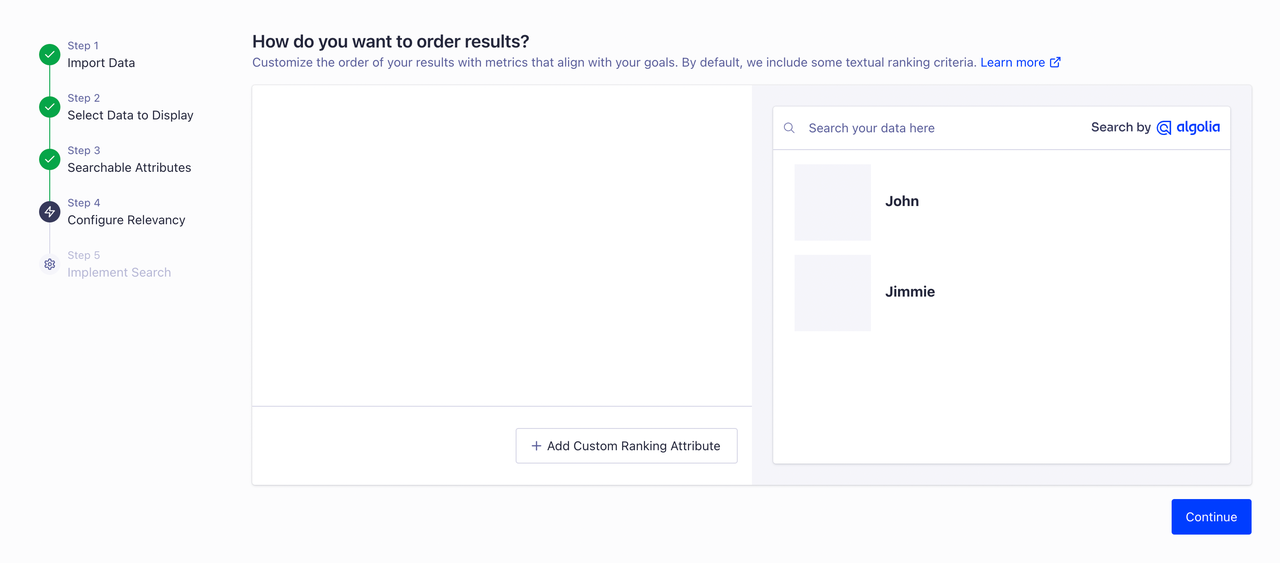
Task: Click the Algolia logo
Action: click(x=1188, y=128)
